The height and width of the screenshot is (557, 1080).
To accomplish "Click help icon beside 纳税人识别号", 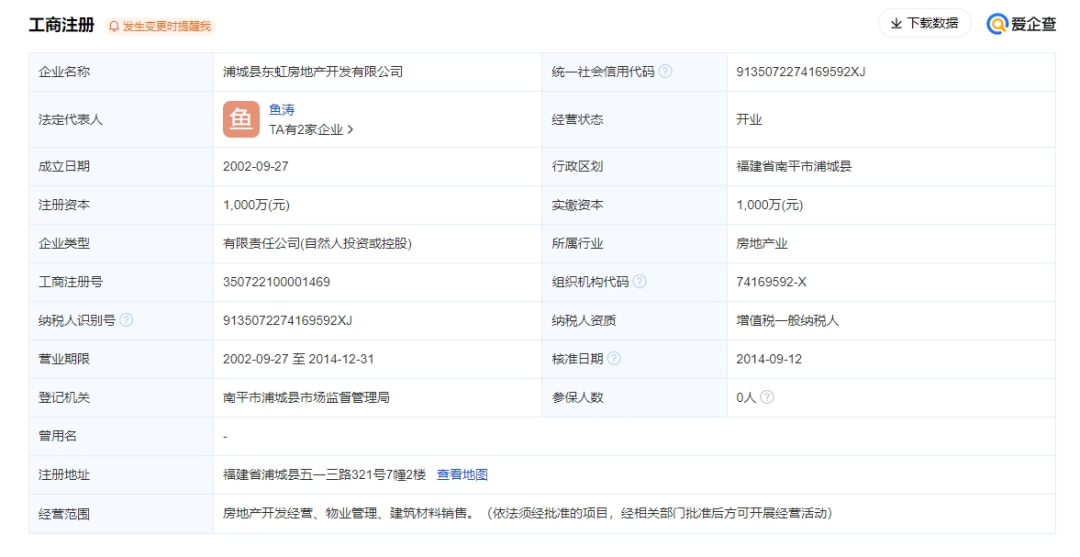I will pos(126,320).
